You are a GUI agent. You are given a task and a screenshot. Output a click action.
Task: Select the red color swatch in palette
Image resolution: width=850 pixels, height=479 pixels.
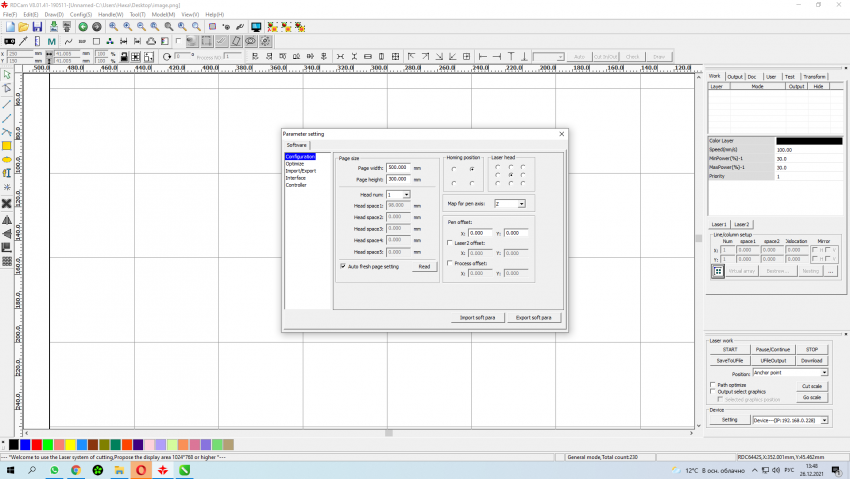point(37,444)
